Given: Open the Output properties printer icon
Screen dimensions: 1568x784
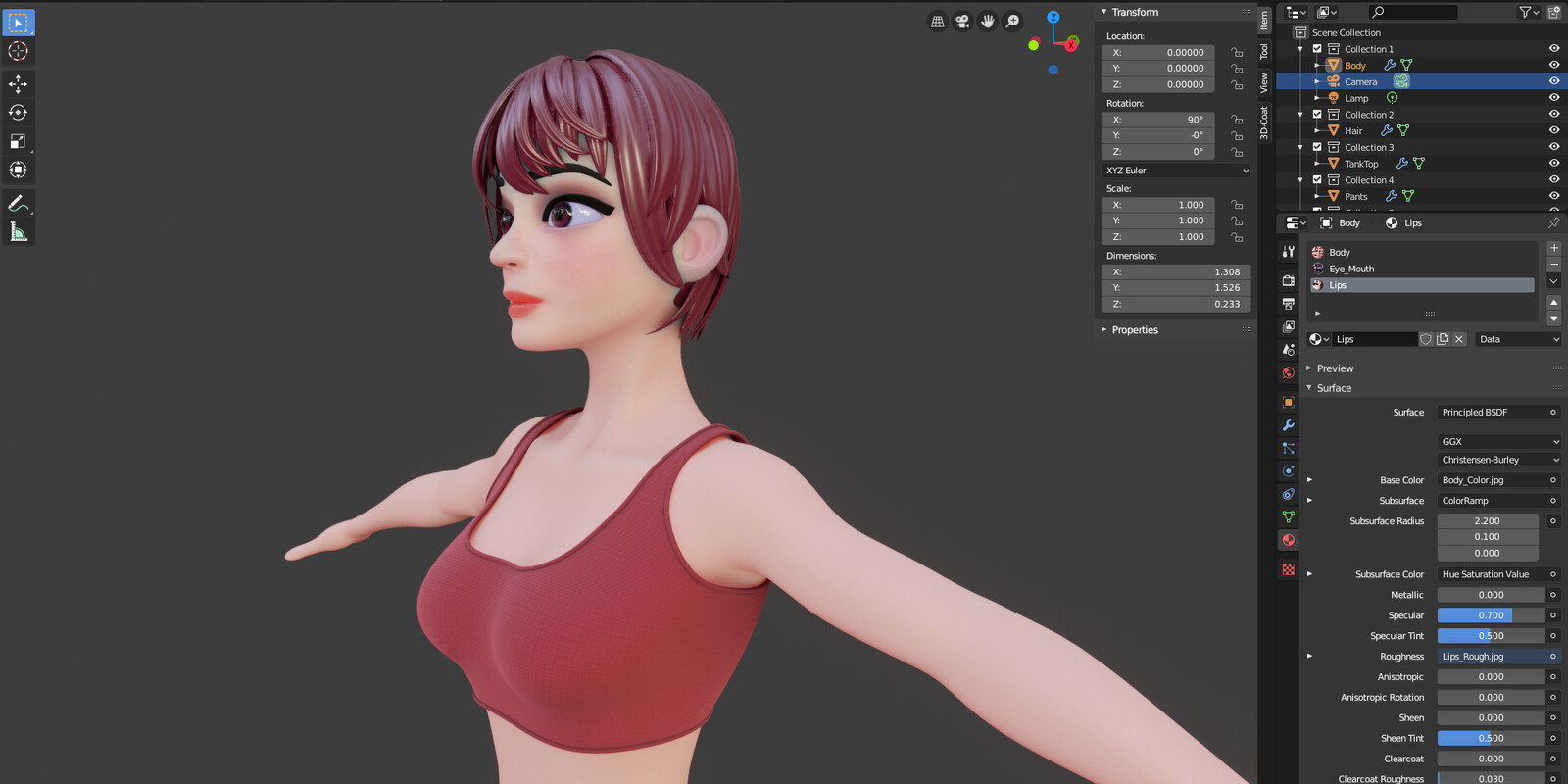Looking at the screenshot, I should point(1289,304).
